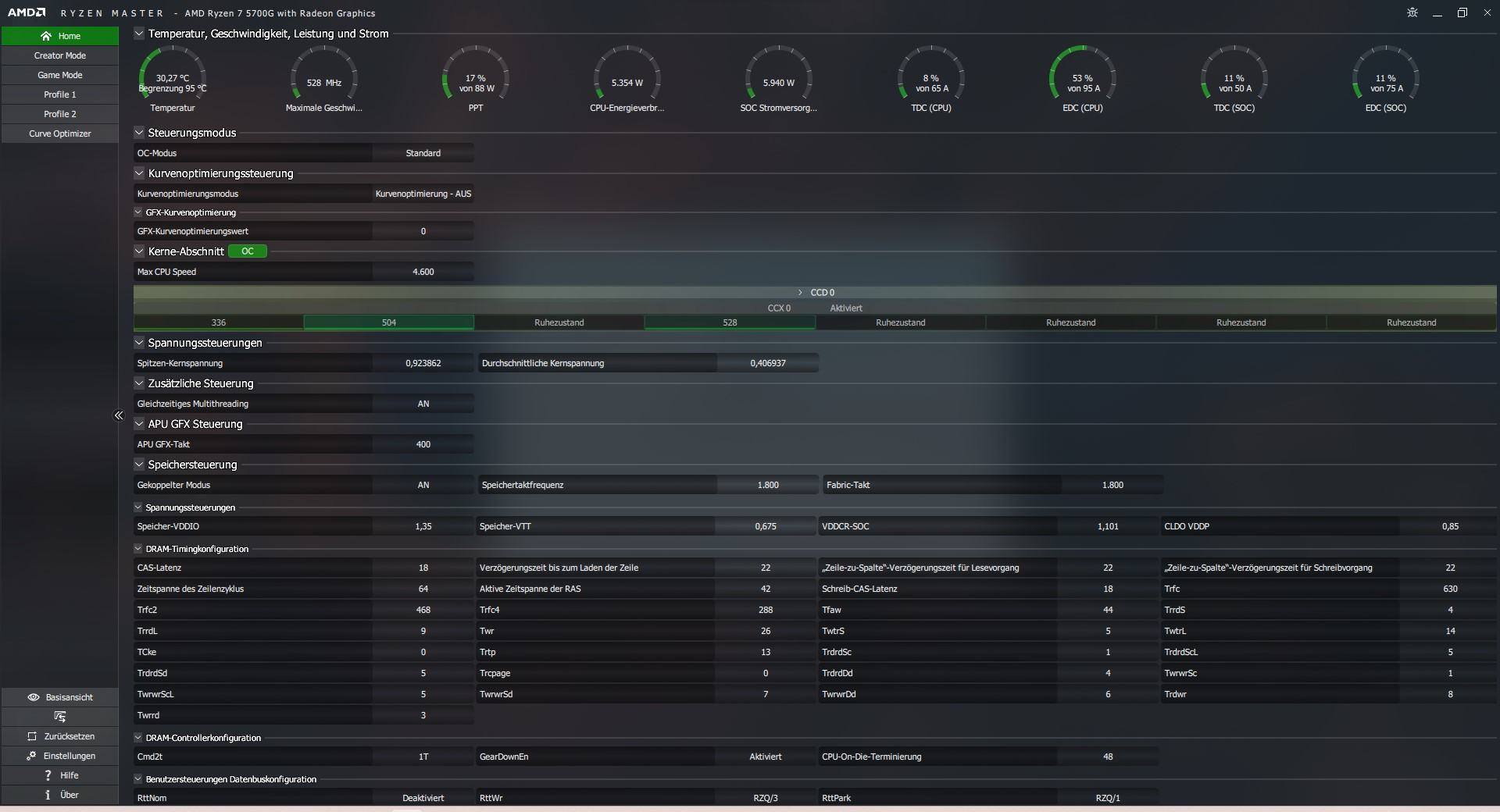Collapse the APU GFX Steuerung section
Viewport: 1500px width, 812px height.
point(139,424)
